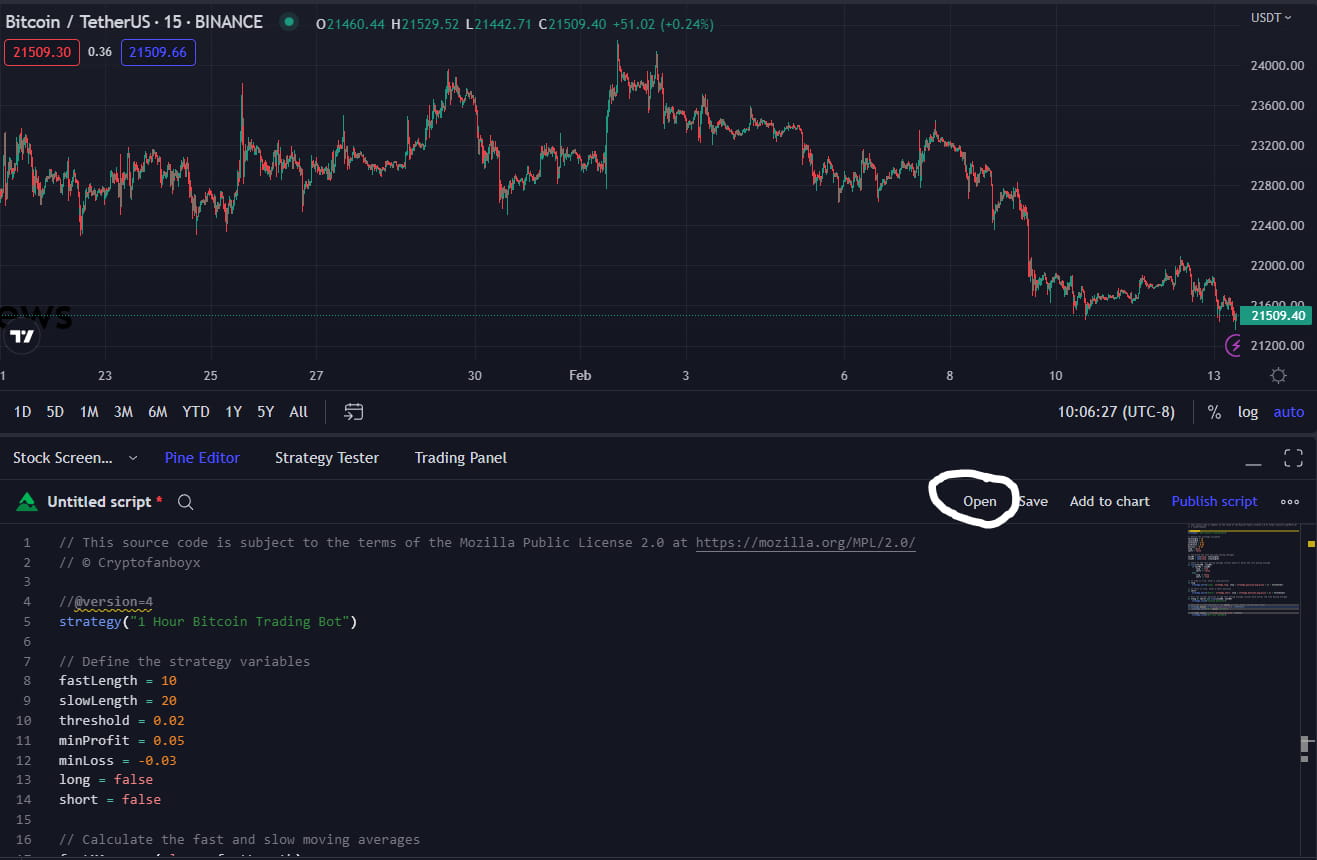Toggle auto scale option

pyautogui.click(x=1288, y=412)
